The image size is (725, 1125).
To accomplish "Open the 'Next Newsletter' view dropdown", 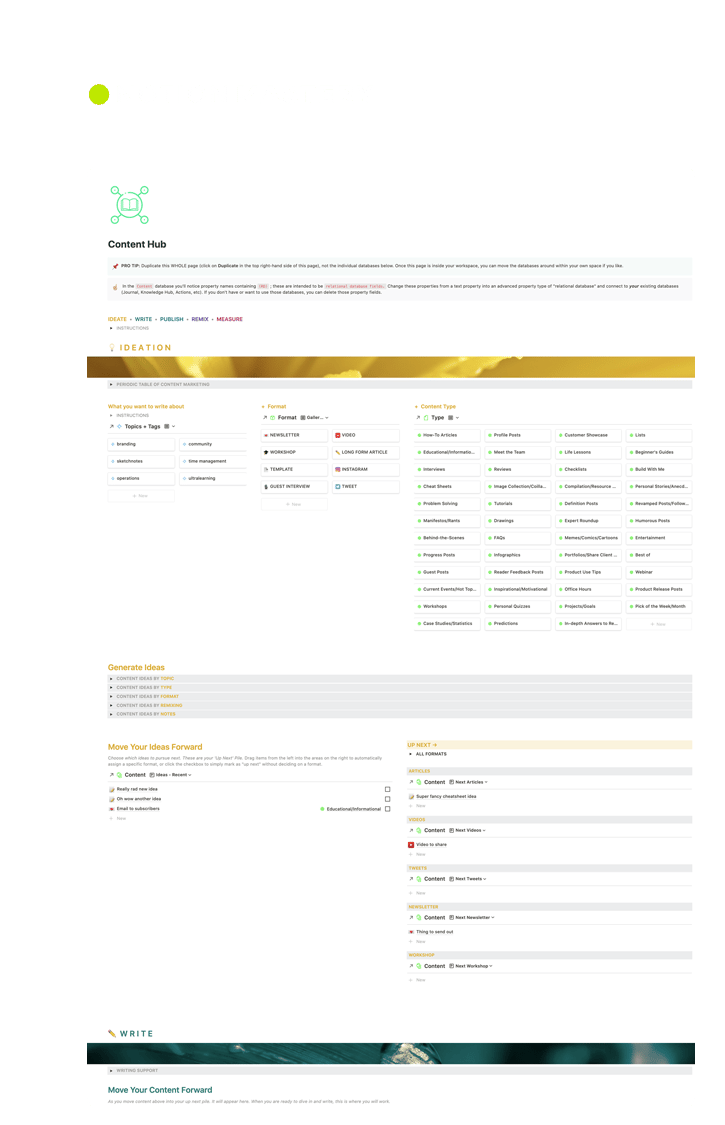I will tap(472, 918).
